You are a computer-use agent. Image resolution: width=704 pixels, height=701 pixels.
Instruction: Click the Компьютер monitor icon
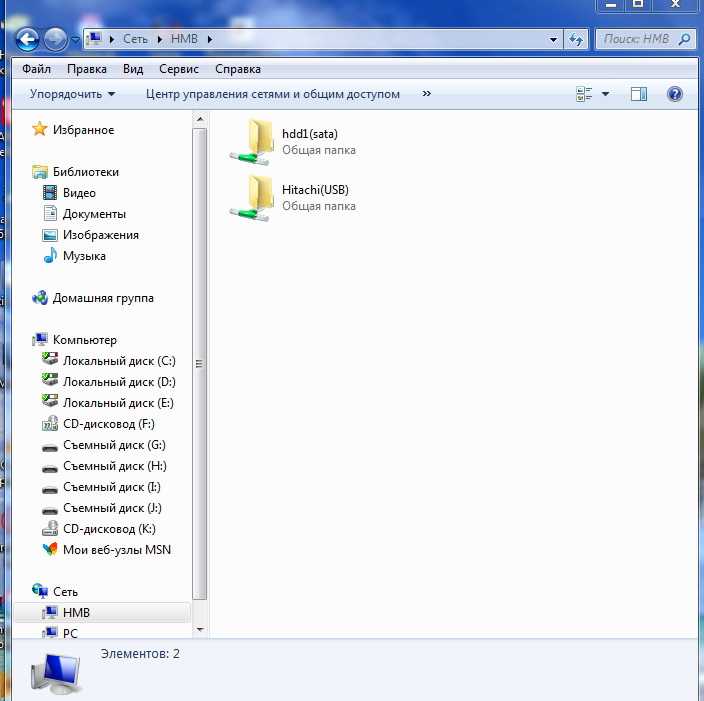coord(40,339)
